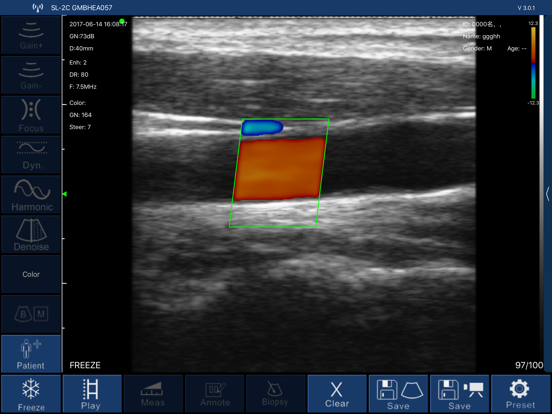Select the B/M mode button

tap(31, 314)
